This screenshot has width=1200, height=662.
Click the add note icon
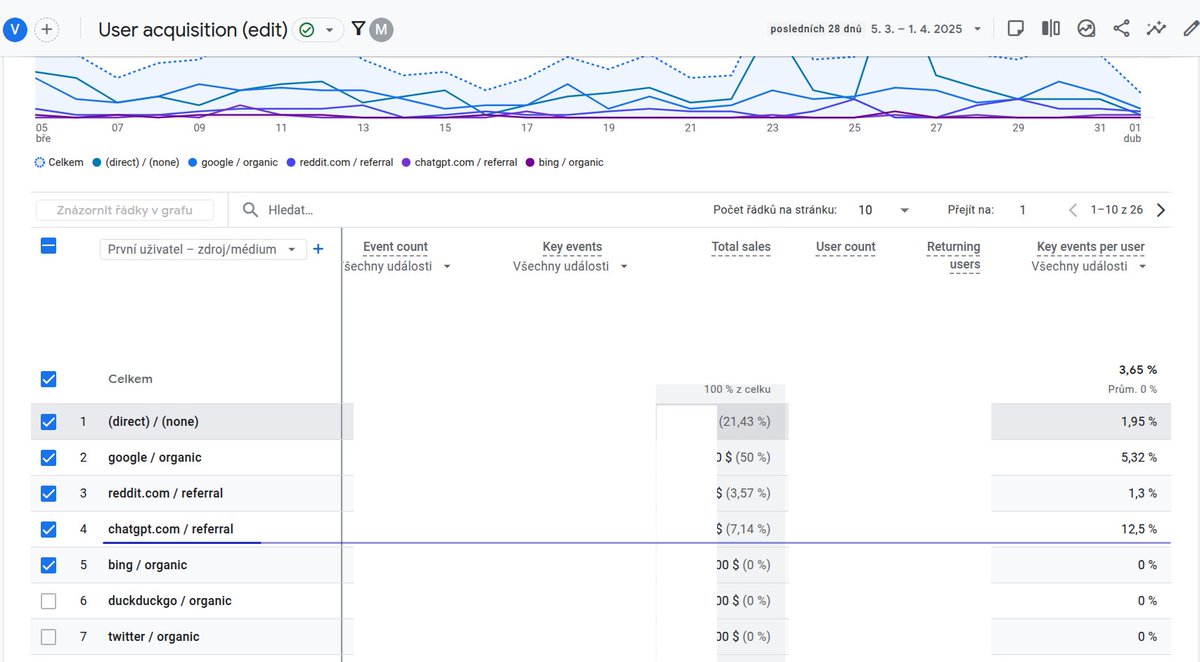point(1015,28)
